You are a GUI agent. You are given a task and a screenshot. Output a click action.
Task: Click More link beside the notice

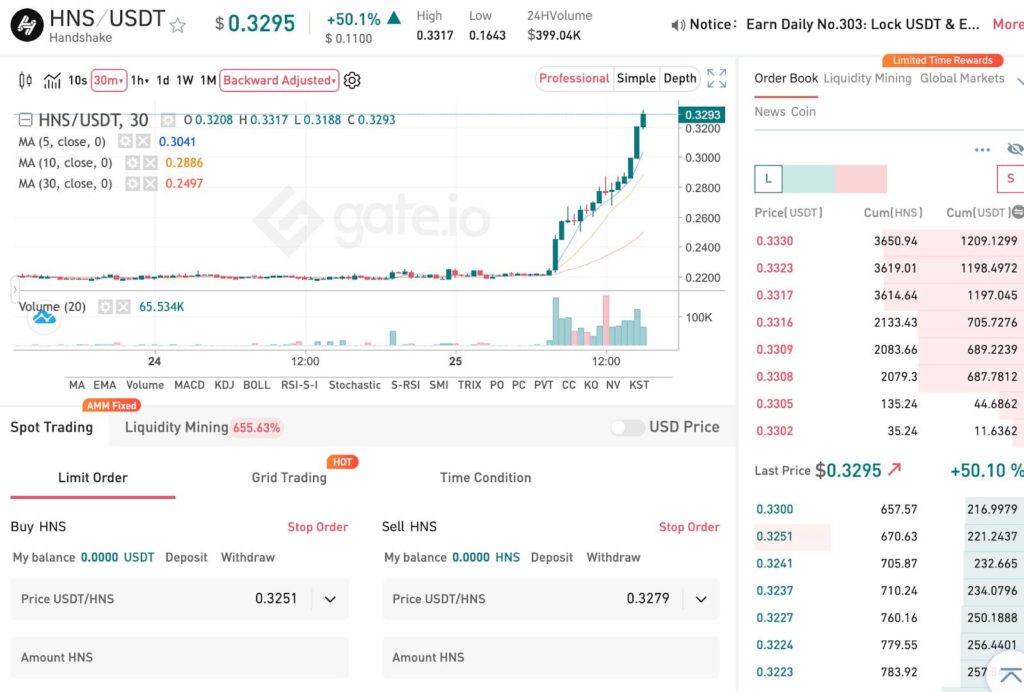point(1008,24)
